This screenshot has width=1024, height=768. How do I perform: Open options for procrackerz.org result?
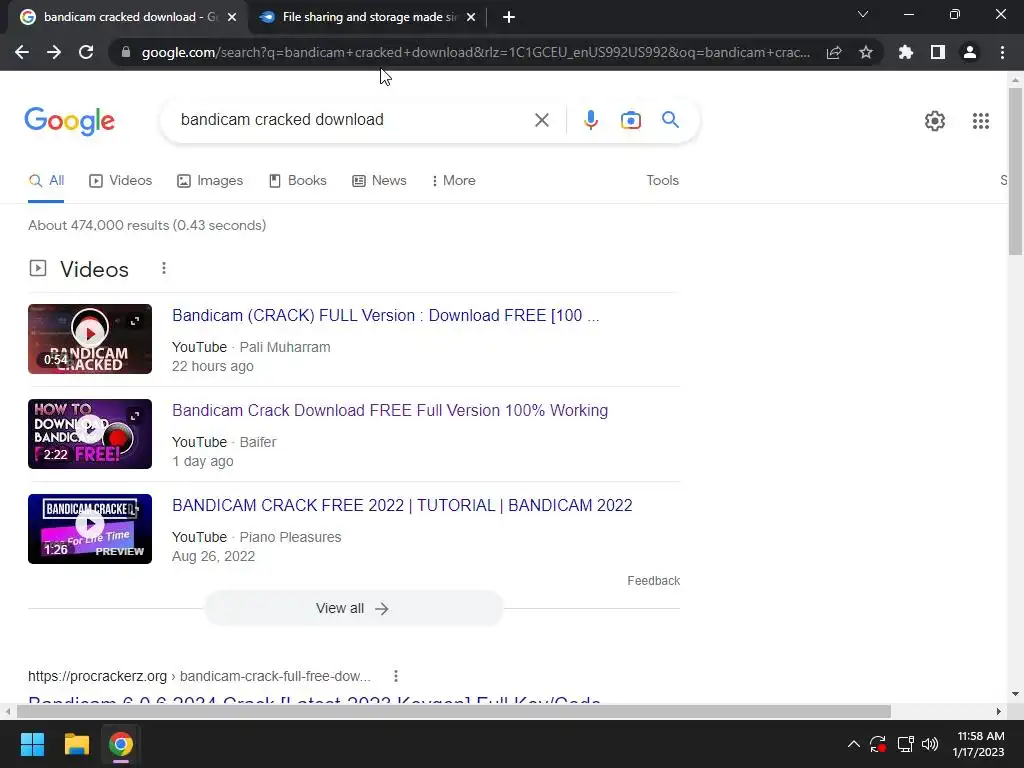click(396, 676)
